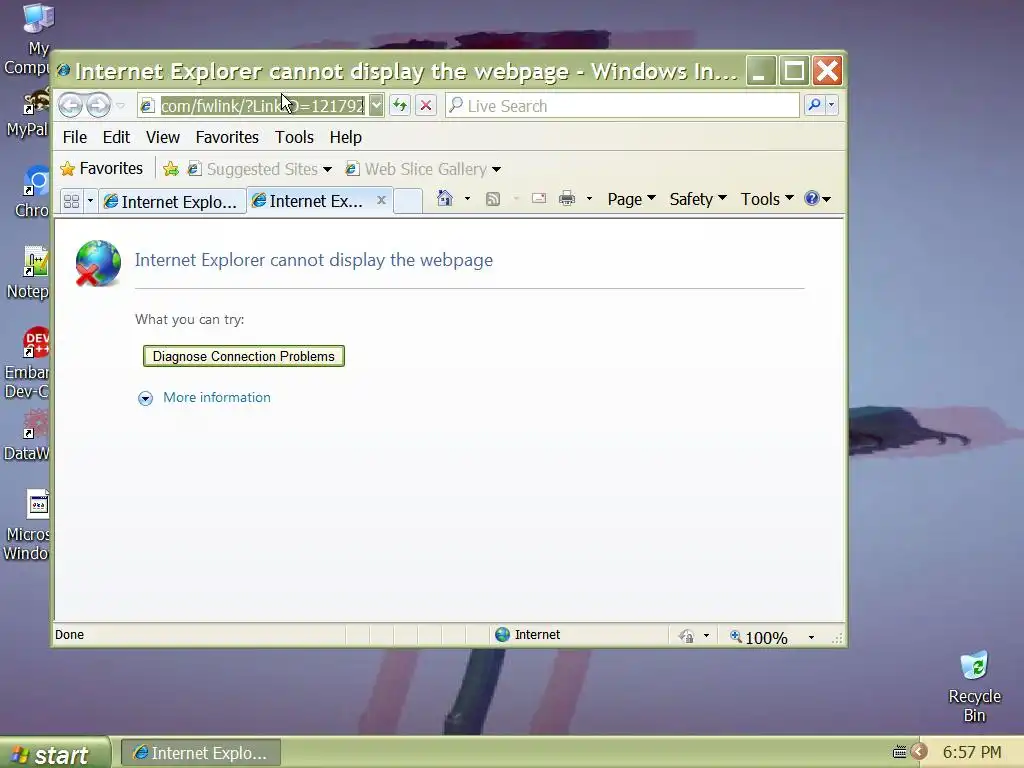
Task: Click the page favicon in address bar
Action: [148, 106]
